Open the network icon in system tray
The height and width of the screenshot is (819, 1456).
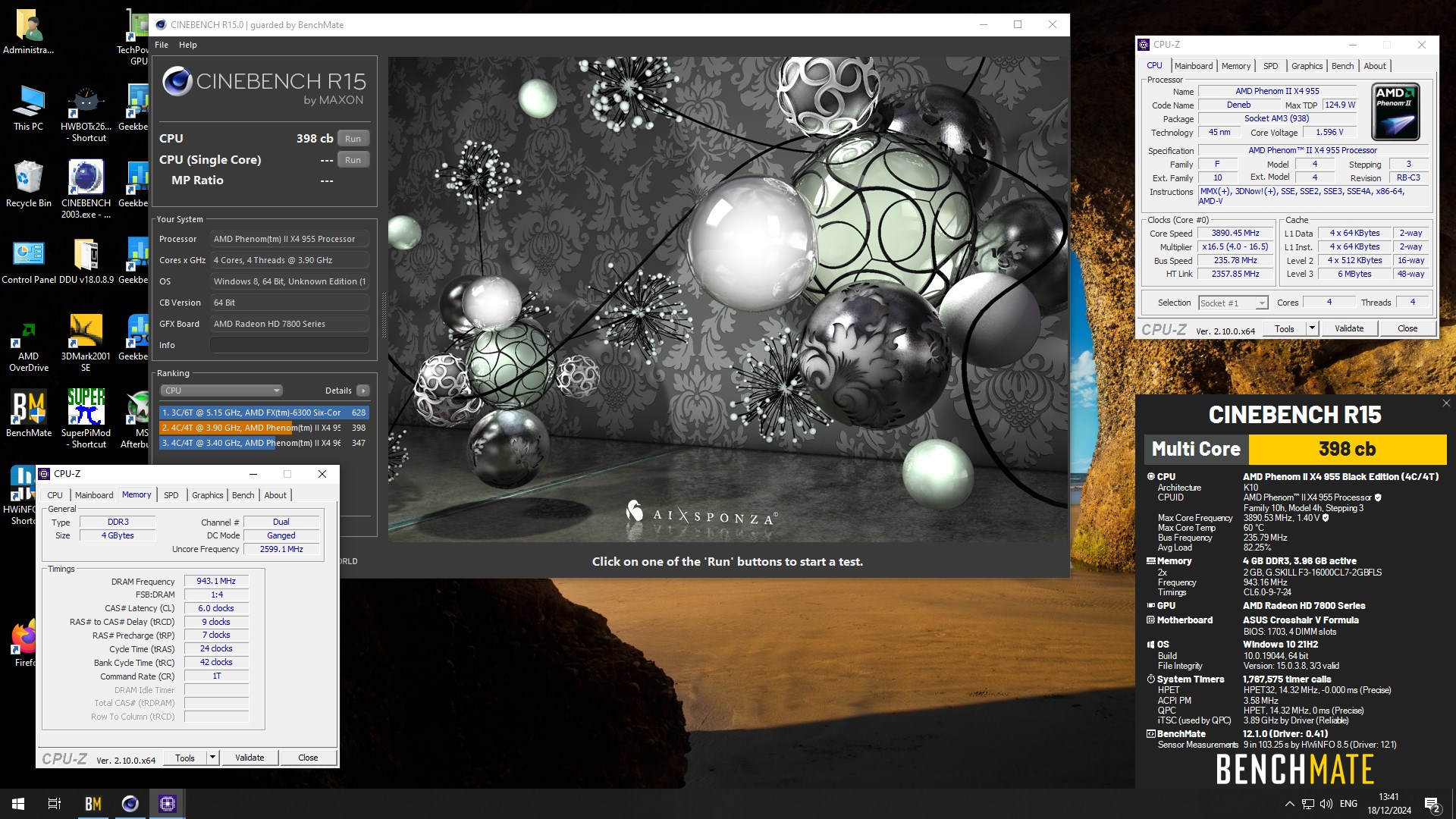click(1308, 804)
